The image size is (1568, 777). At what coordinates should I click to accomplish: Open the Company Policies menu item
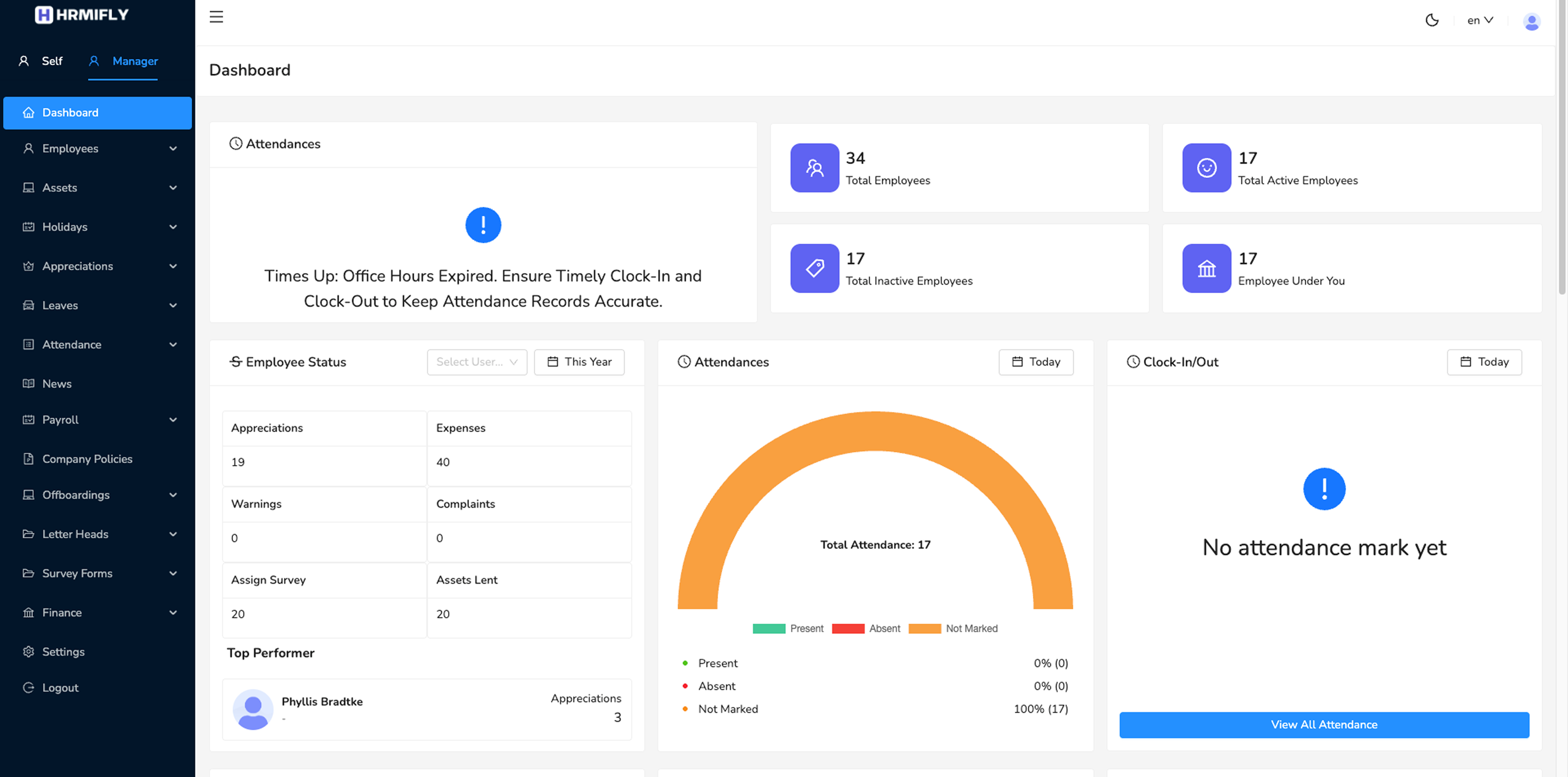tap(87, 459)
